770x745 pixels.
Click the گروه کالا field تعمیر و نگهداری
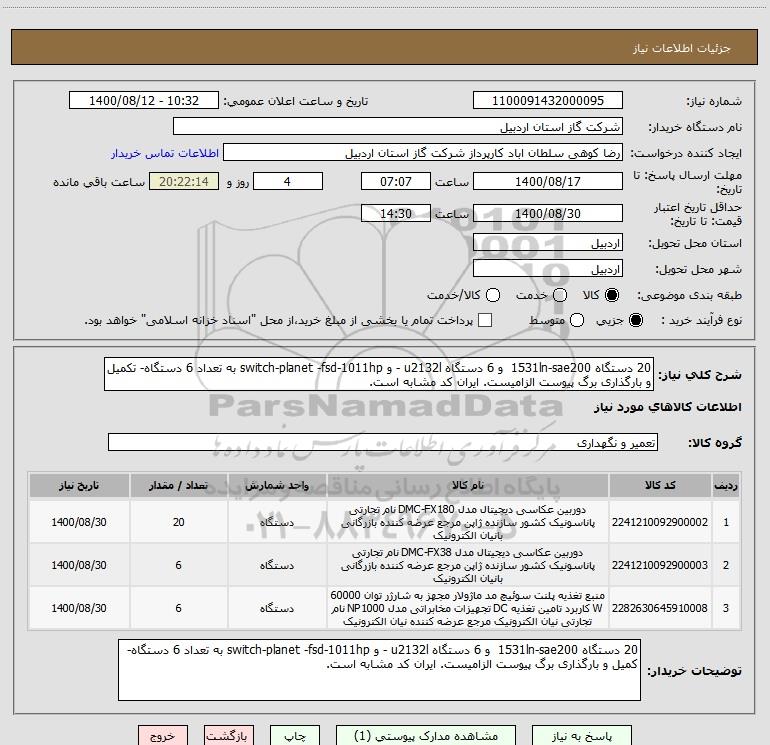point(383,442)
